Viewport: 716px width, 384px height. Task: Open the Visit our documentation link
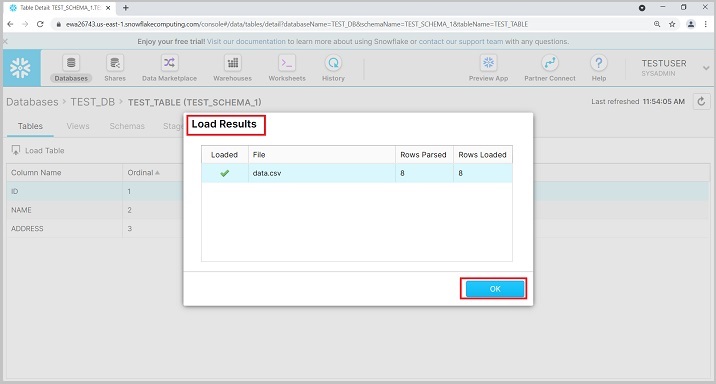pos(246,42)
